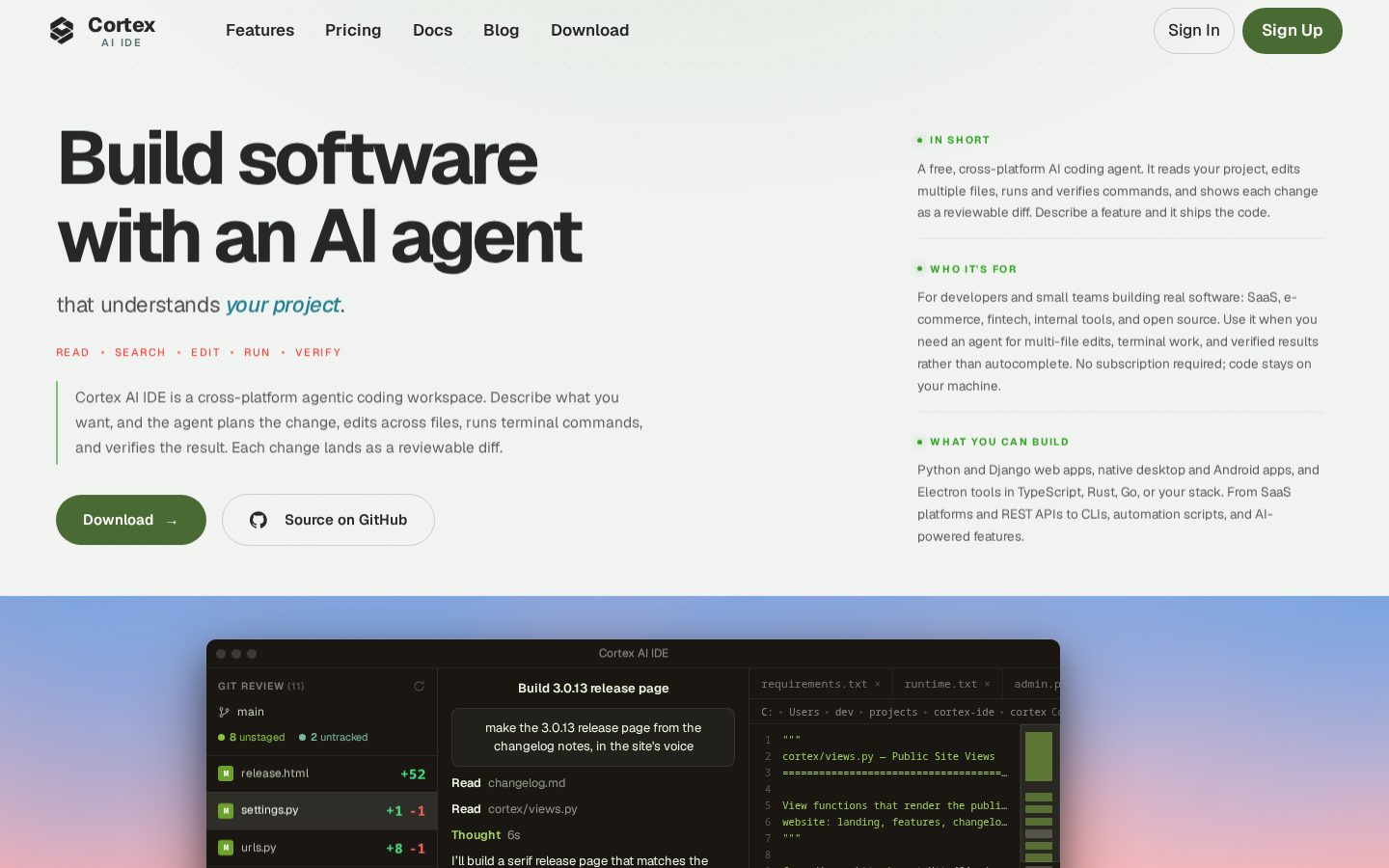Click the modified badge icon on release.html
Screen dimensions: 1389x868
(x=226, y=773)
